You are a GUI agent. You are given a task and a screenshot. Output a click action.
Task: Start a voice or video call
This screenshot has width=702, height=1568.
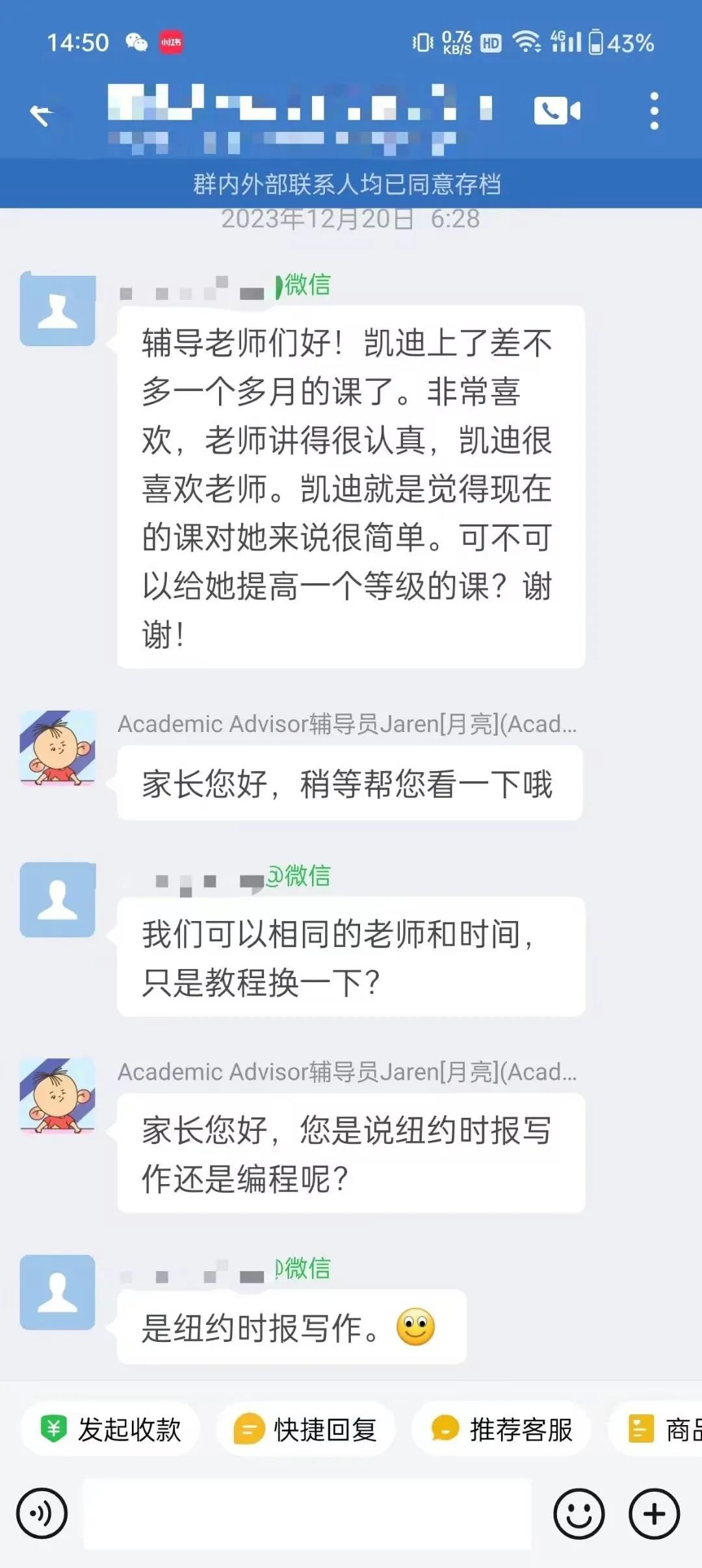[557, 111]
